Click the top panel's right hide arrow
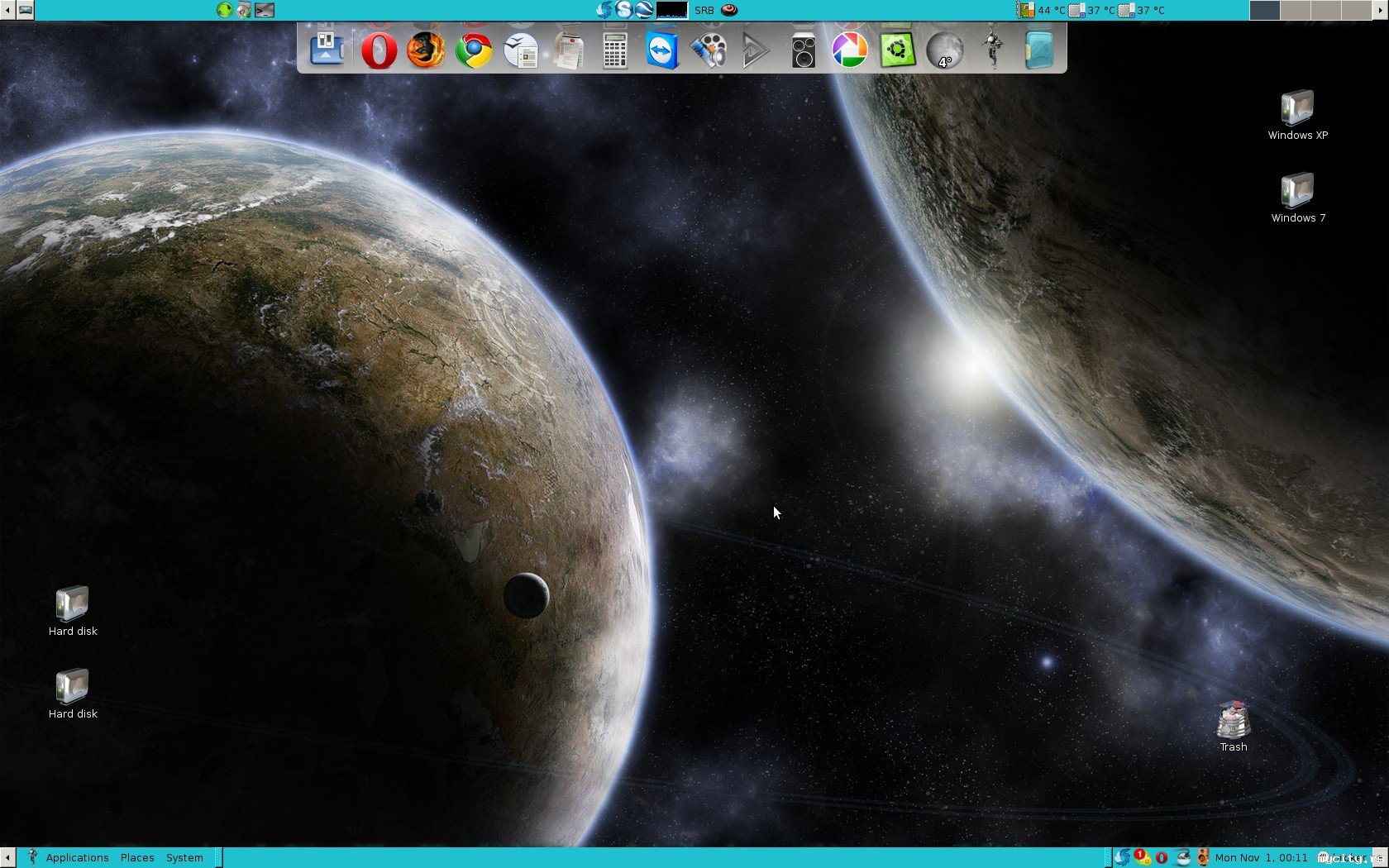Screen dimensions: 1389x868 [1381, 10]
